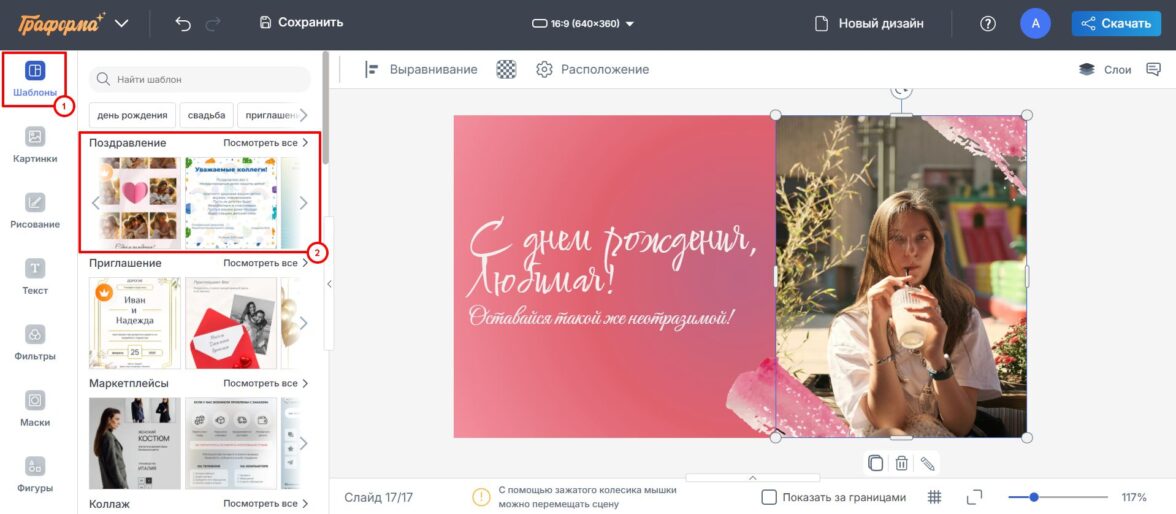Click the Найти шаблон search field

200,79
